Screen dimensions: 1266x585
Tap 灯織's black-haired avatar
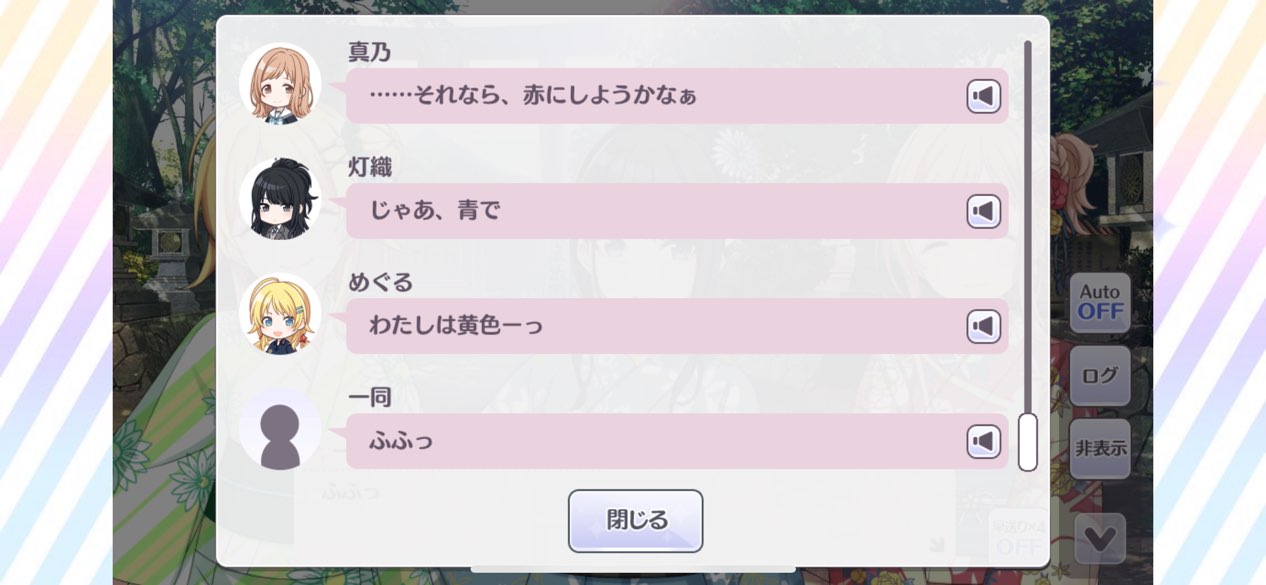(x=280, y=199)
